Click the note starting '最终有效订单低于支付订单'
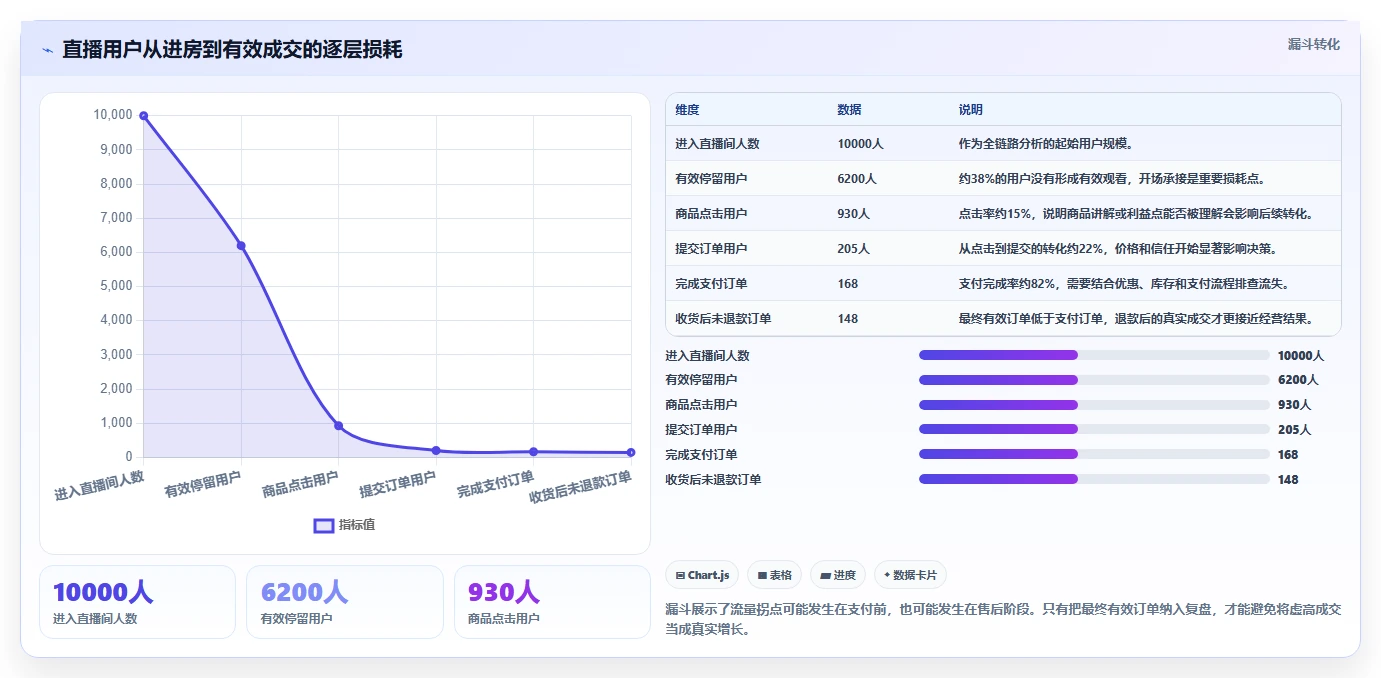This screenshot has height=678, width=1381. pyautogui.click(x=1135, y=319)
